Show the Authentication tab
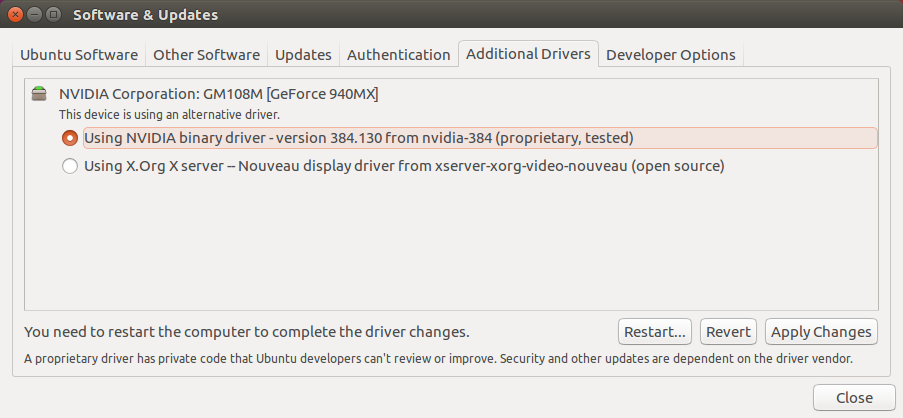 point(399,55)
